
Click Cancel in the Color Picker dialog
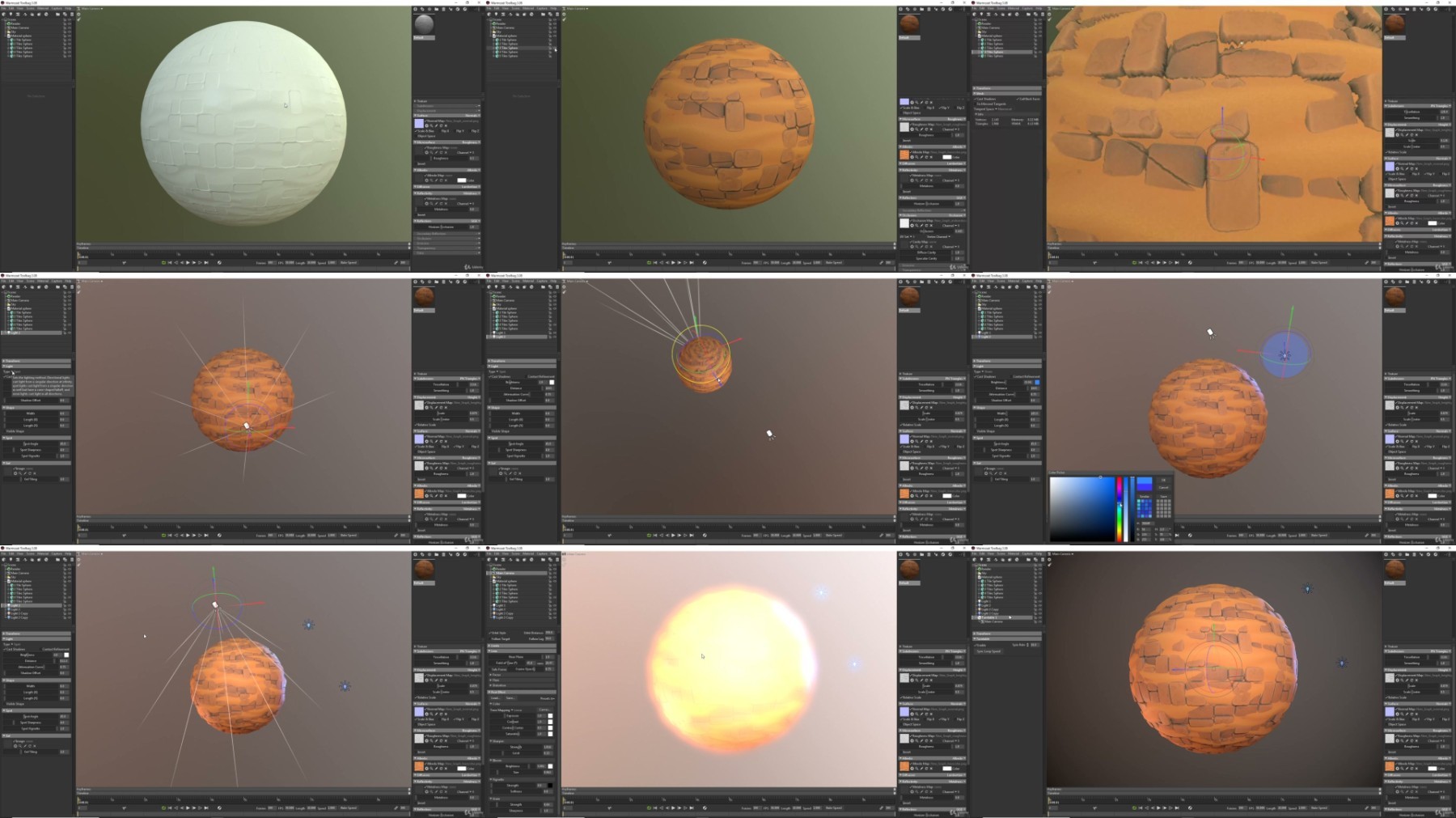[1163, 488]
